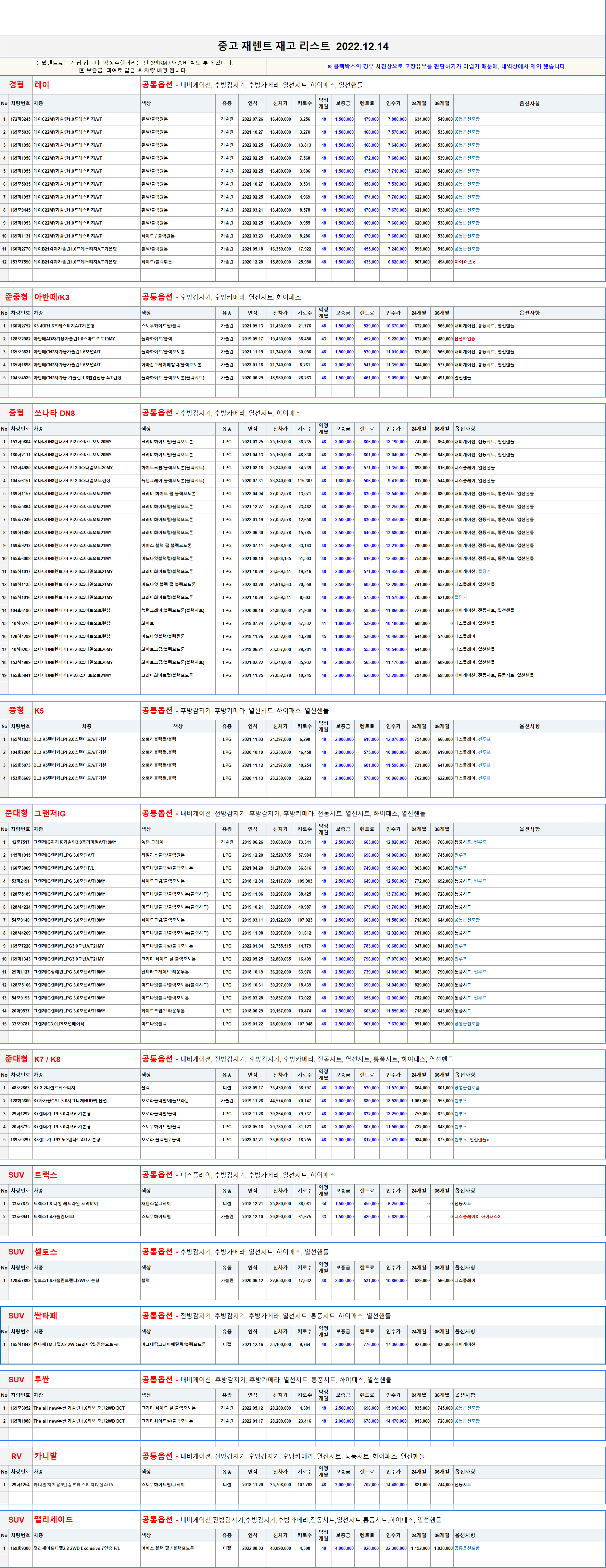606x1568 pixels.
Task: Click plate number 29하1254
Action: point(20,1485)
